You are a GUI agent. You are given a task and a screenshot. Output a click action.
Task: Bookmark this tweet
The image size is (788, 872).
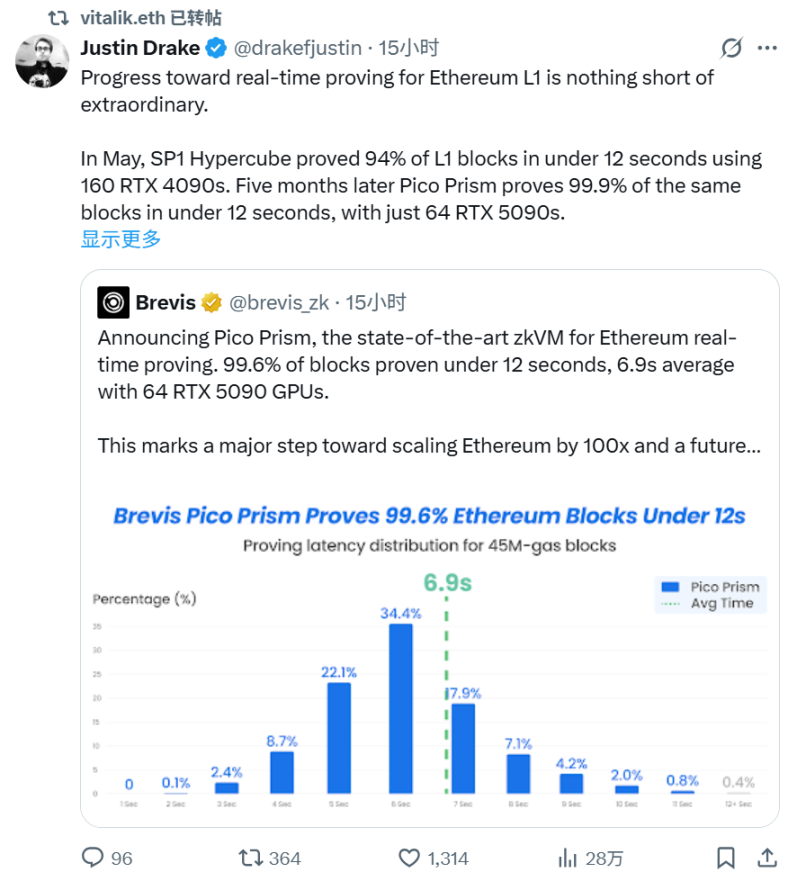727,857
